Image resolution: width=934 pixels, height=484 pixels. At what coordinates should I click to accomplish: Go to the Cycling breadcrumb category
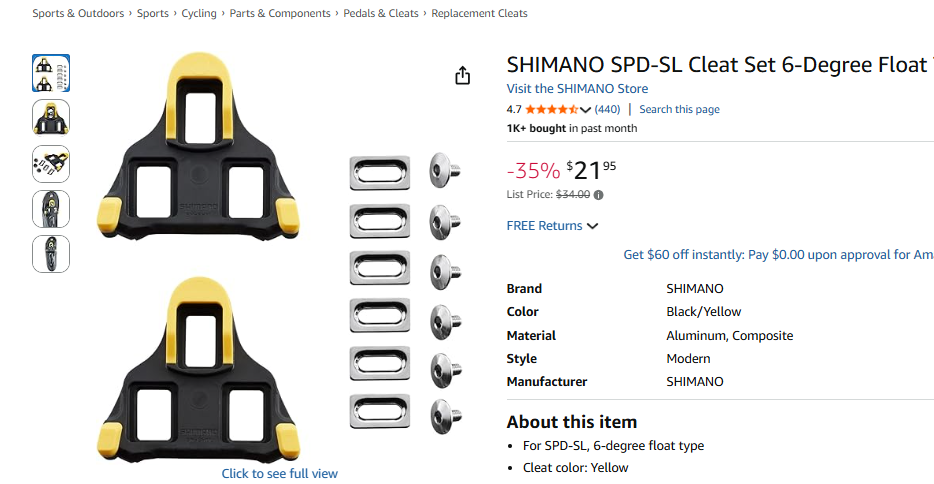pos(199,14)
